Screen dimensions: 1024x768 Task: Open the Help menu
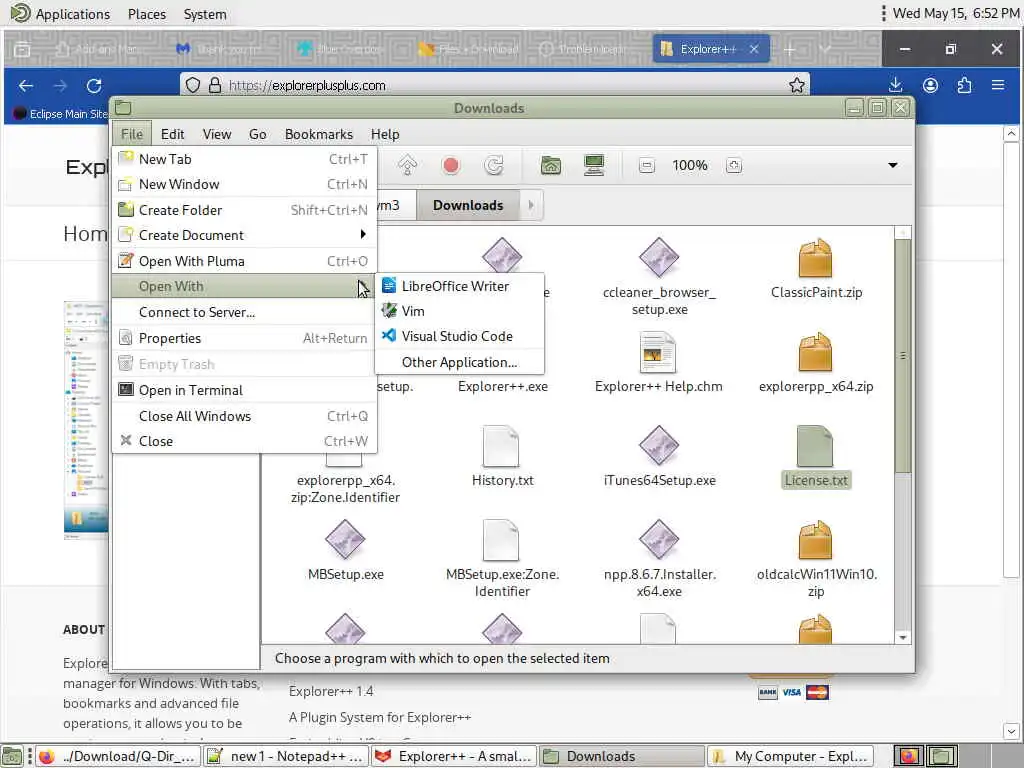tap(385, 134)
